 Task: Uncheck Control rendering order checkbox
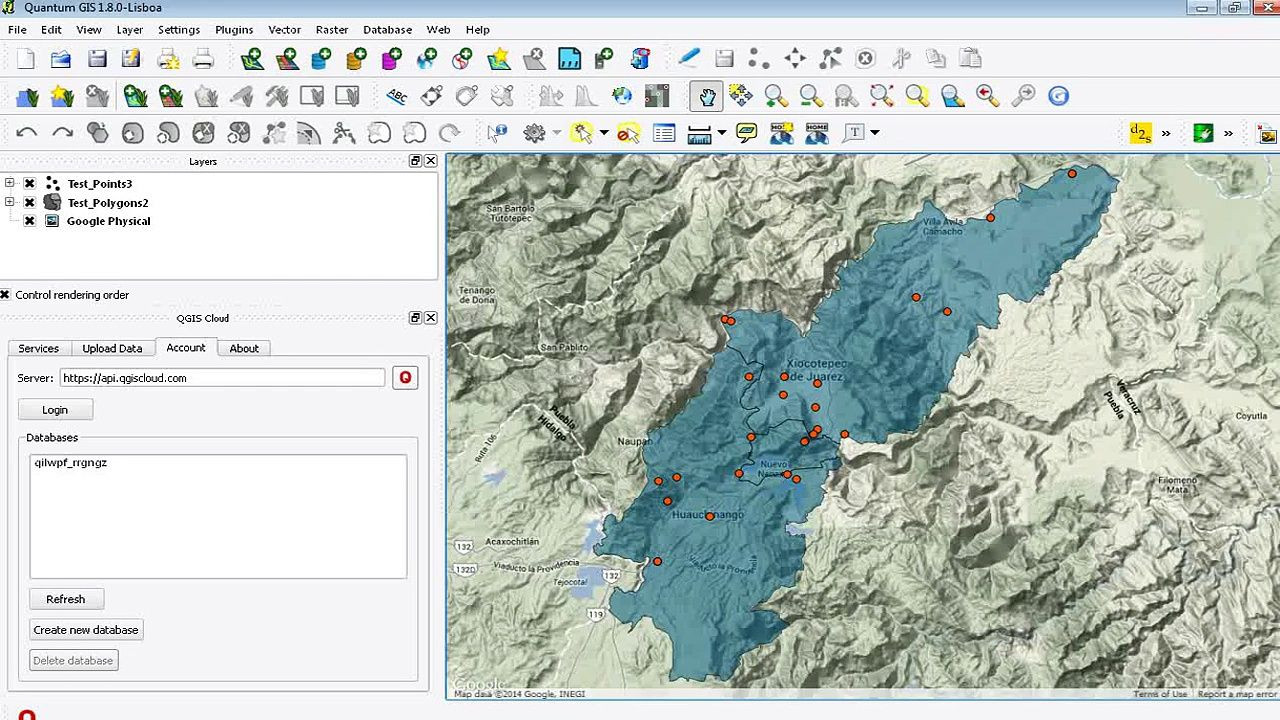5,295
